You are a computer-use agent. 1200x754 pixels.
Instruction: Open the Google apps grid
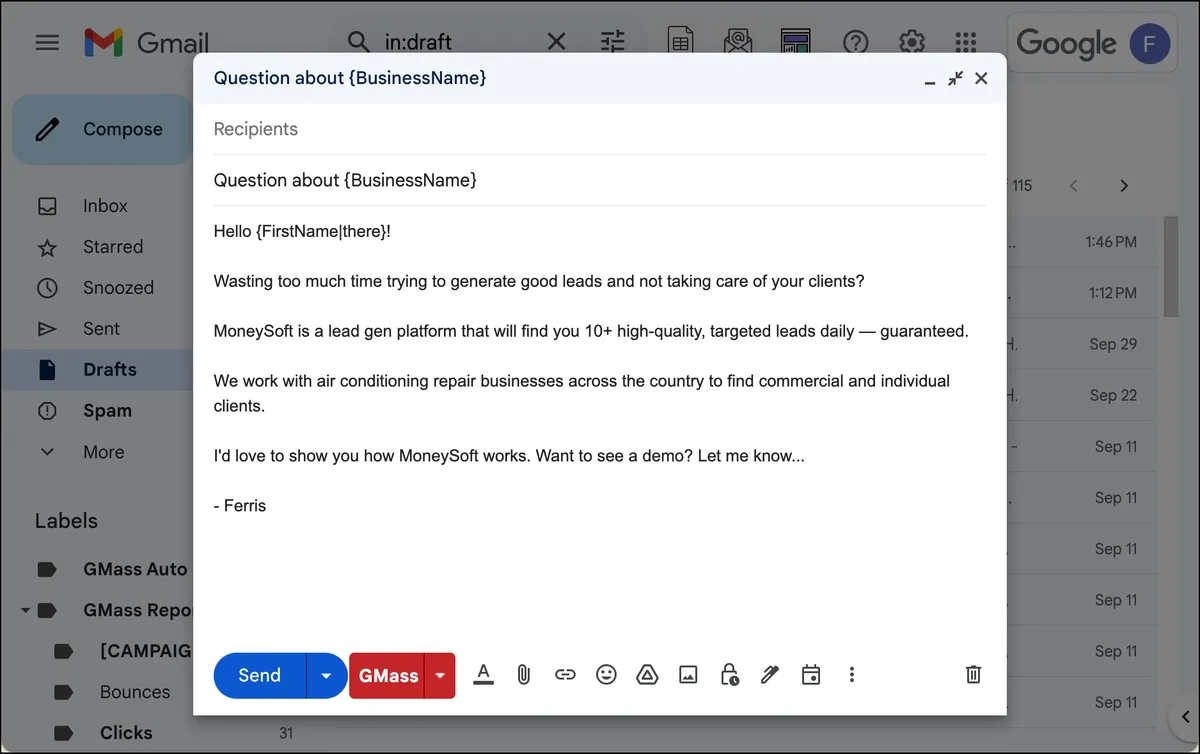pyautogui.click(x=965, y=42)
